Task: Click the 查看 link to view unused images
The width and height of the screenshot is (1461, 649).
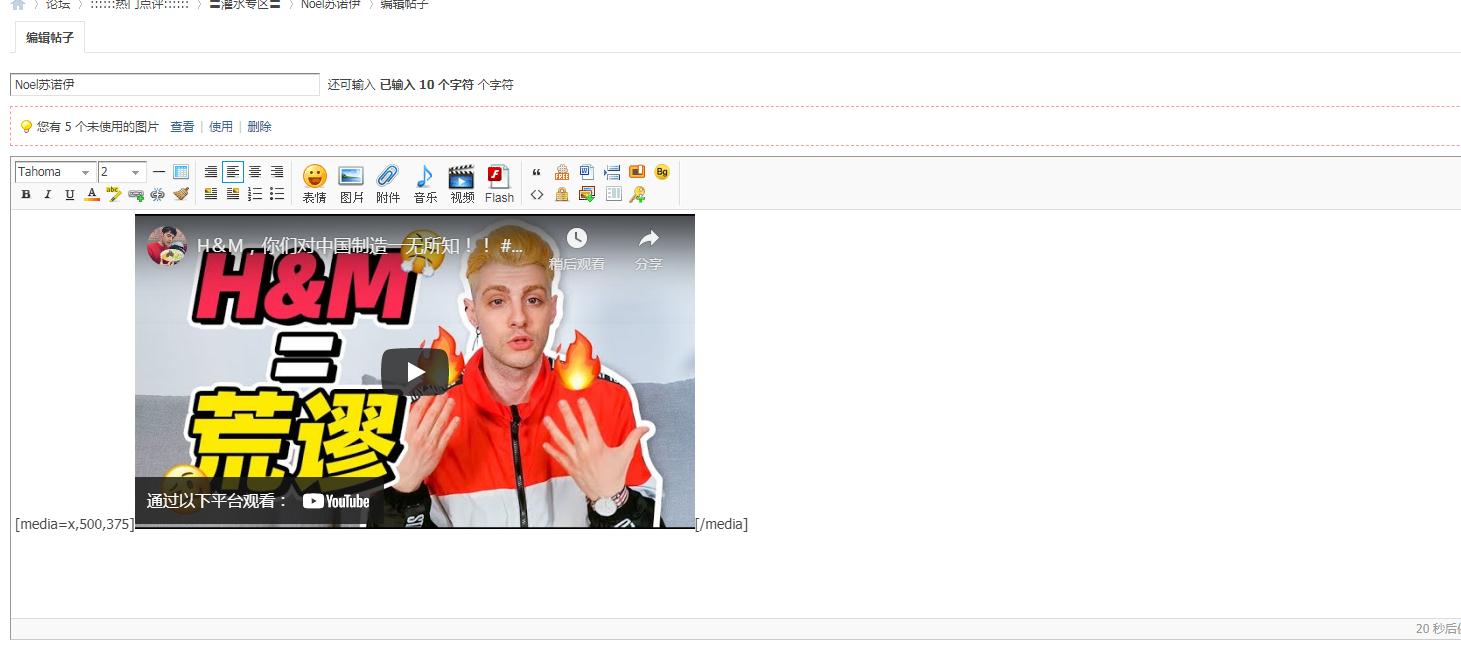Action: tap(181, 126)
